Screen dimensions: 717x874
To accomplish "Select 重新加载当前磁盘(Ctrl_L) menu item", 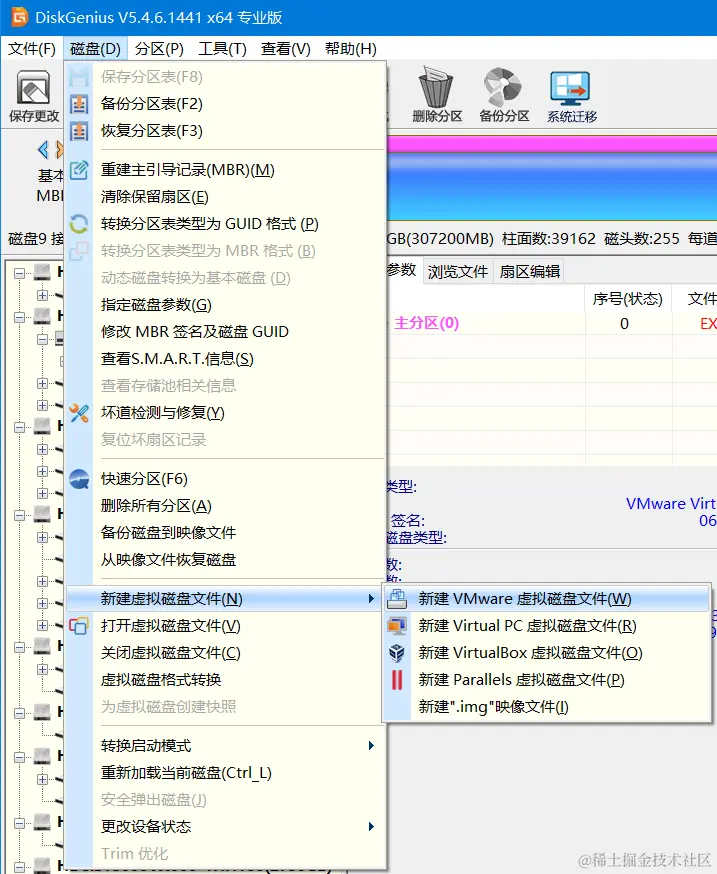I will pos(226,773).
